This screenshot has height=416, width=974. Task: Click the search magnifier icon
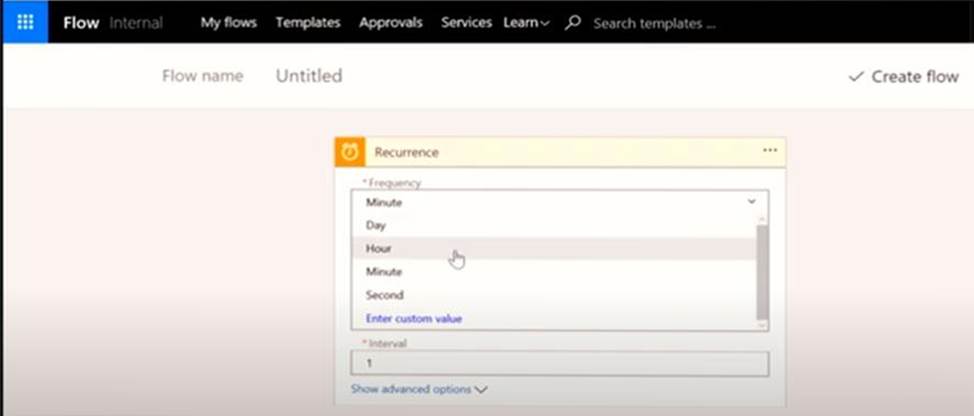tap(573, 23)
